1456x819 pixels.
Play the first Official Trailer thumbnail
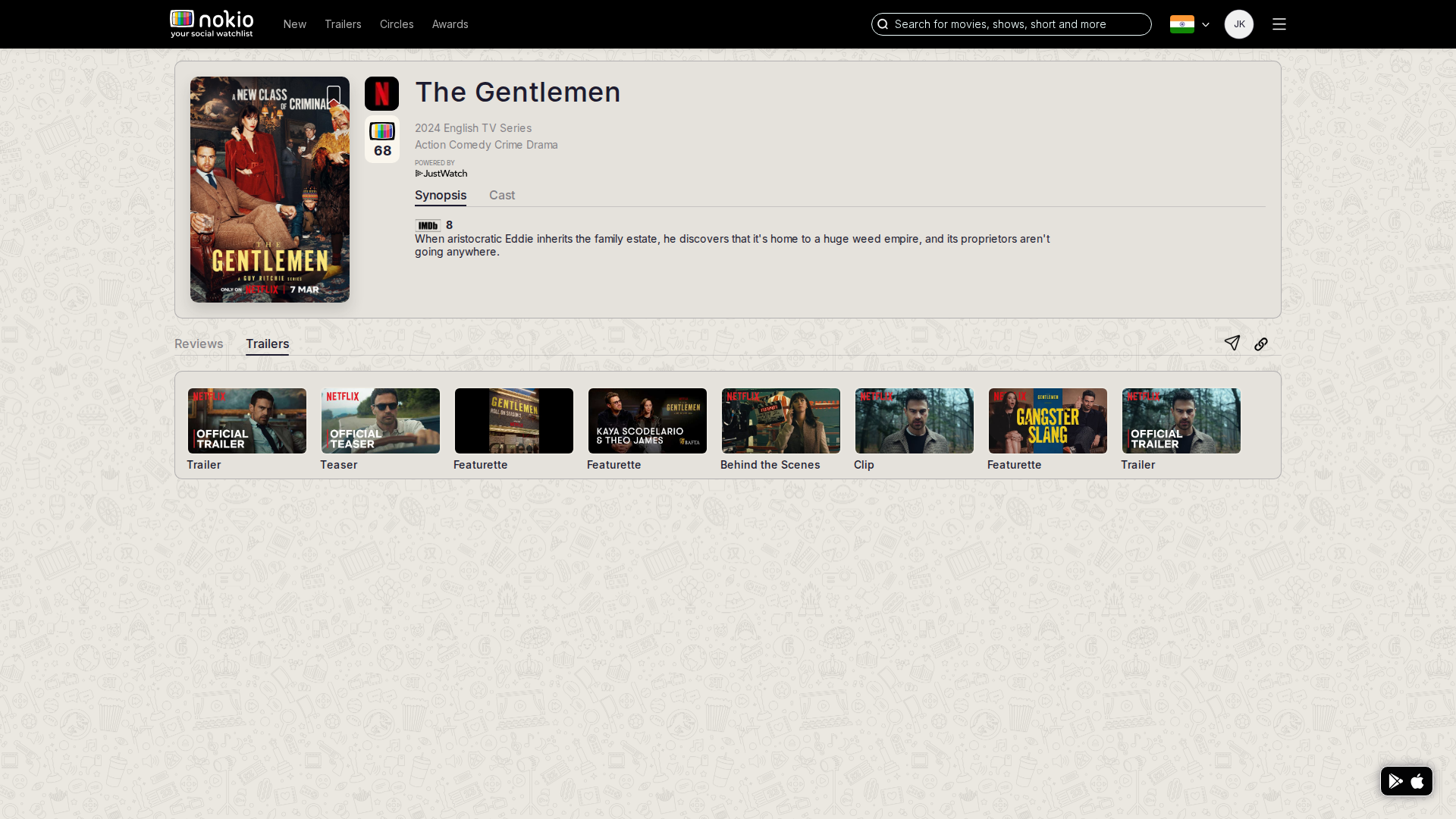[x=247, y=421]
